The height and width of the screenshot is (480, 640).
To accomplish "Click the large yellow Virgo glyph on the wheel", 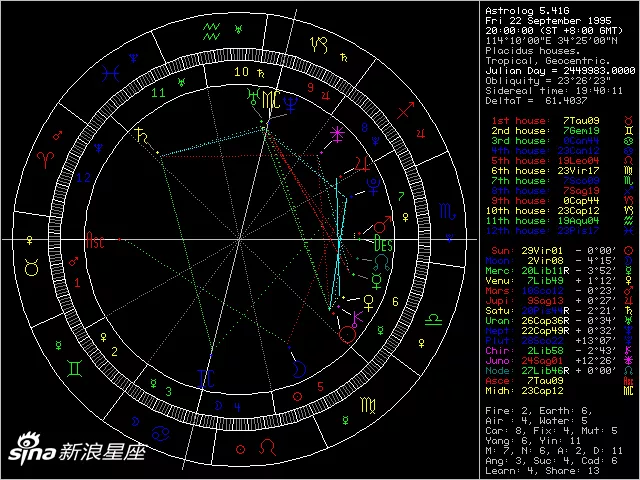I will point(368,405).
